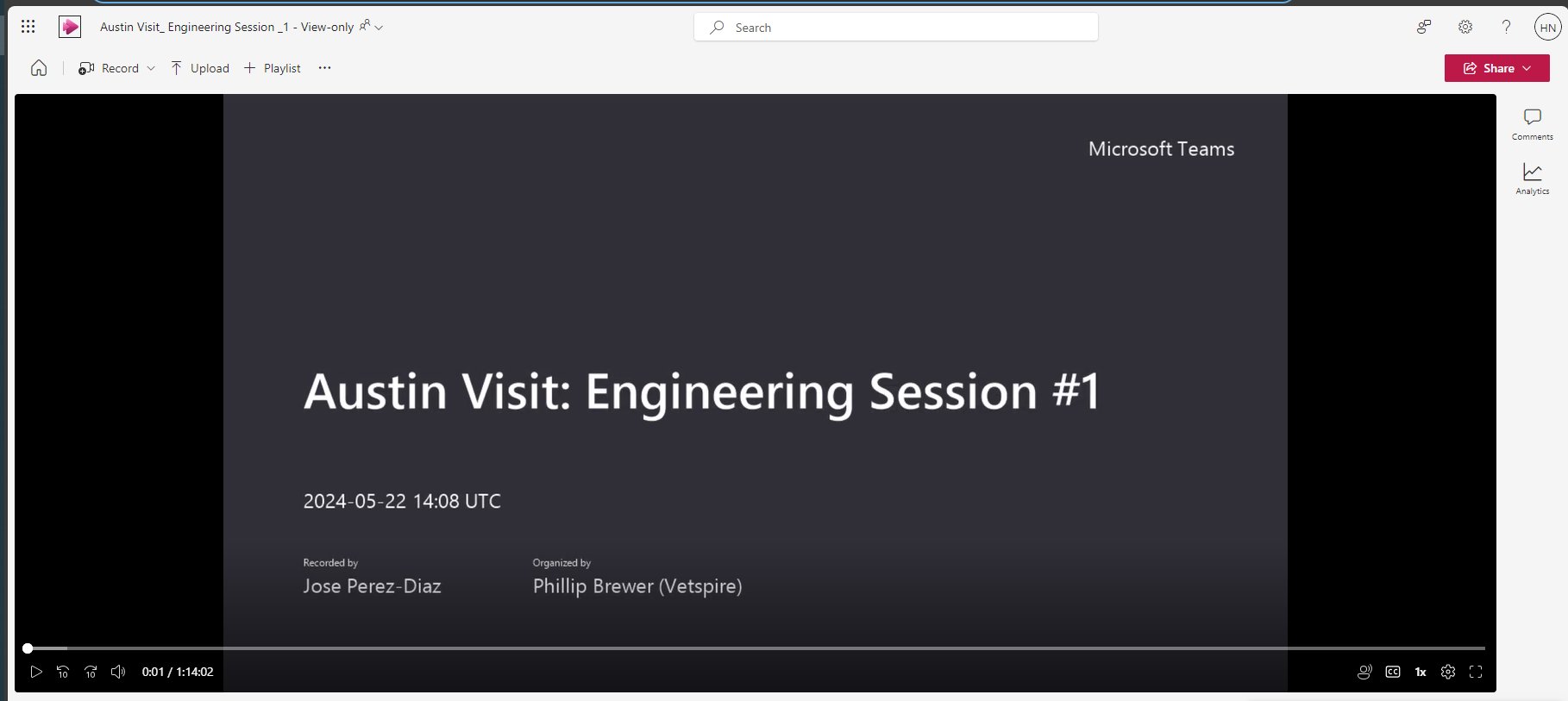Open the Help question mark
Viewport: 1568px width, 701px height.
pos(1506,27)
